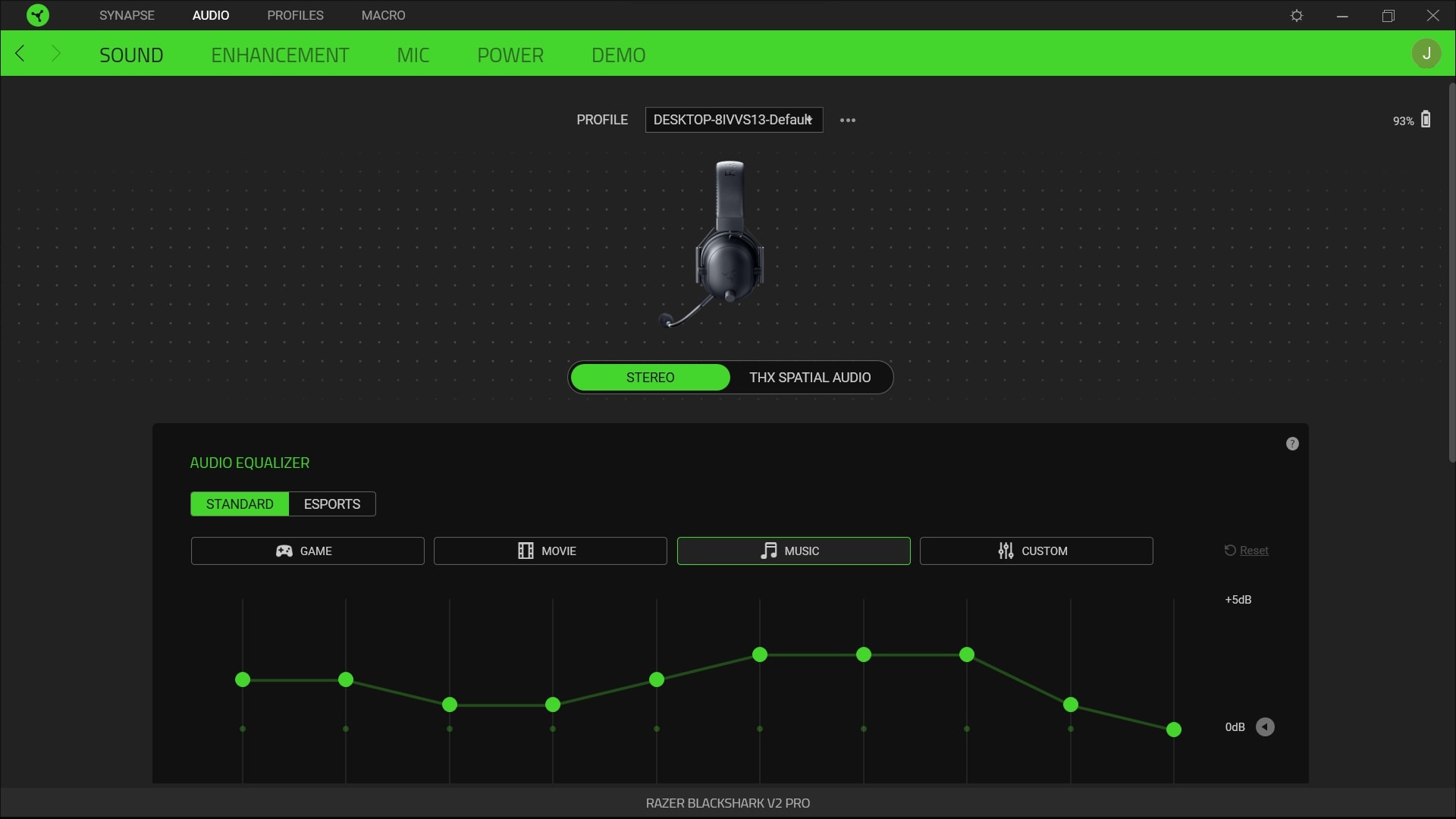The image size is (1456, 819).
Task: Click the Razer logo icon
Action: (37, 15)
